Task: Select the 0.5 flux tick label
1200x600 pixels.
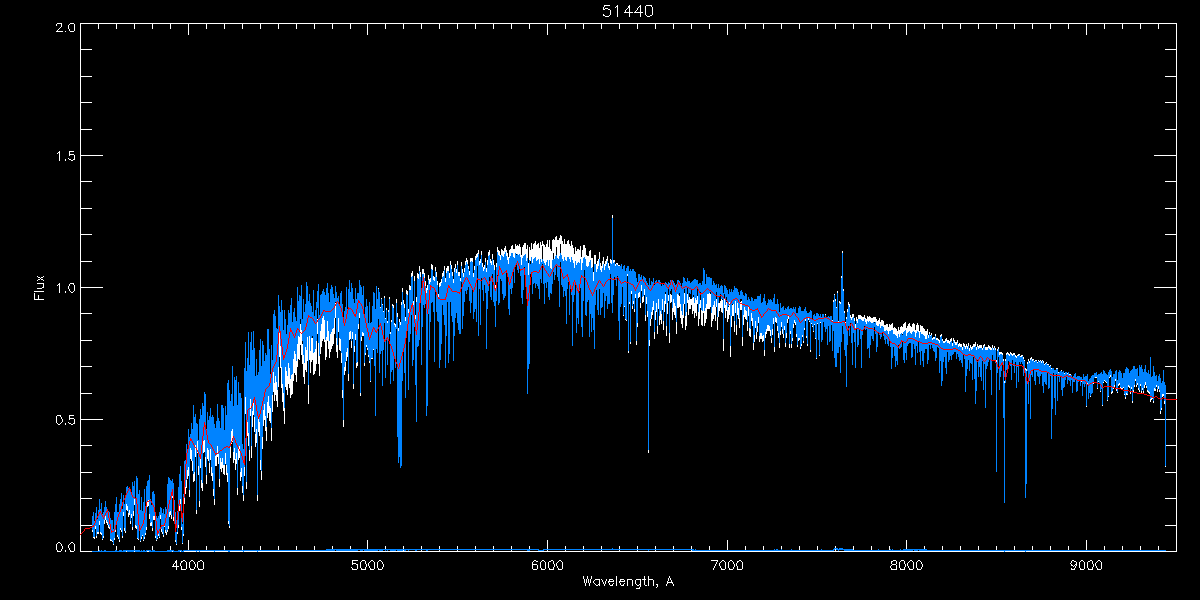Action: (x=65, y=419)
